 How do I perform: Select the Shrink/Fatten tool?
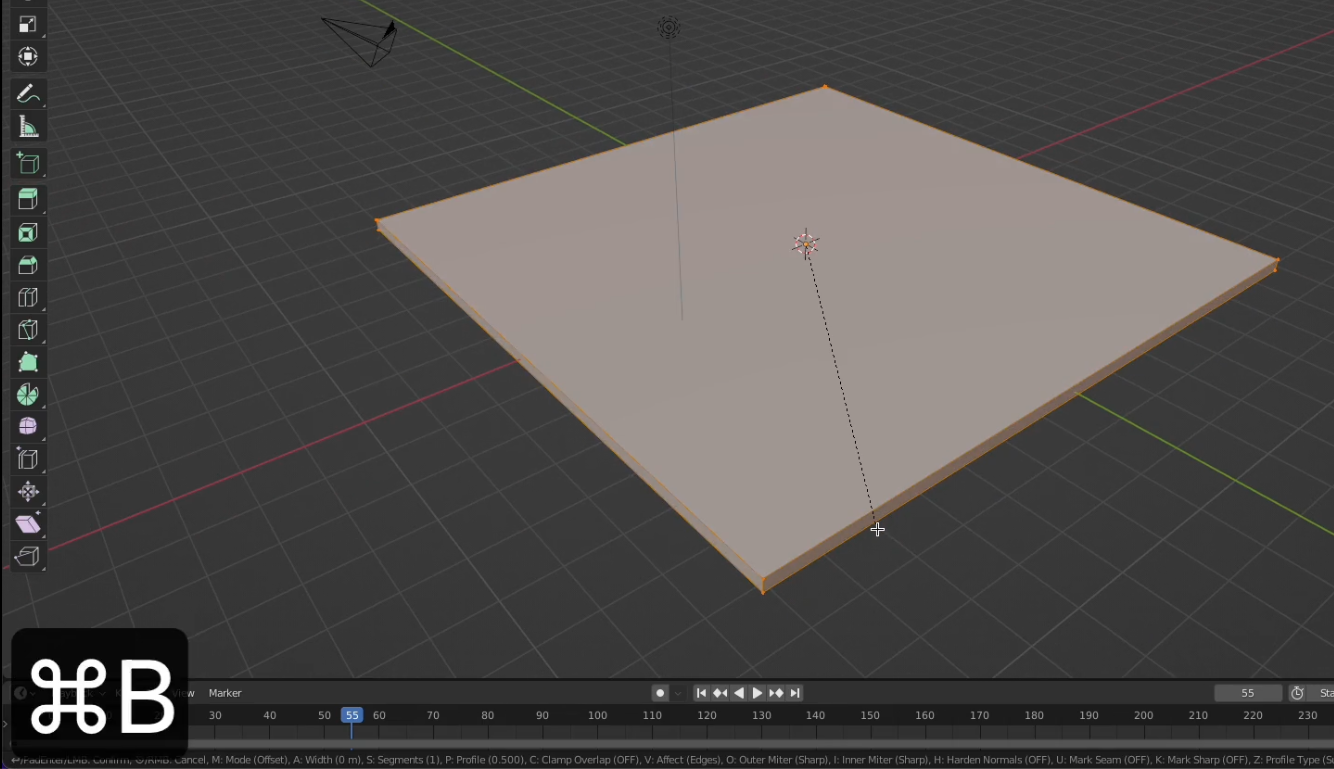pyautogui.click(x=28, y=491)
